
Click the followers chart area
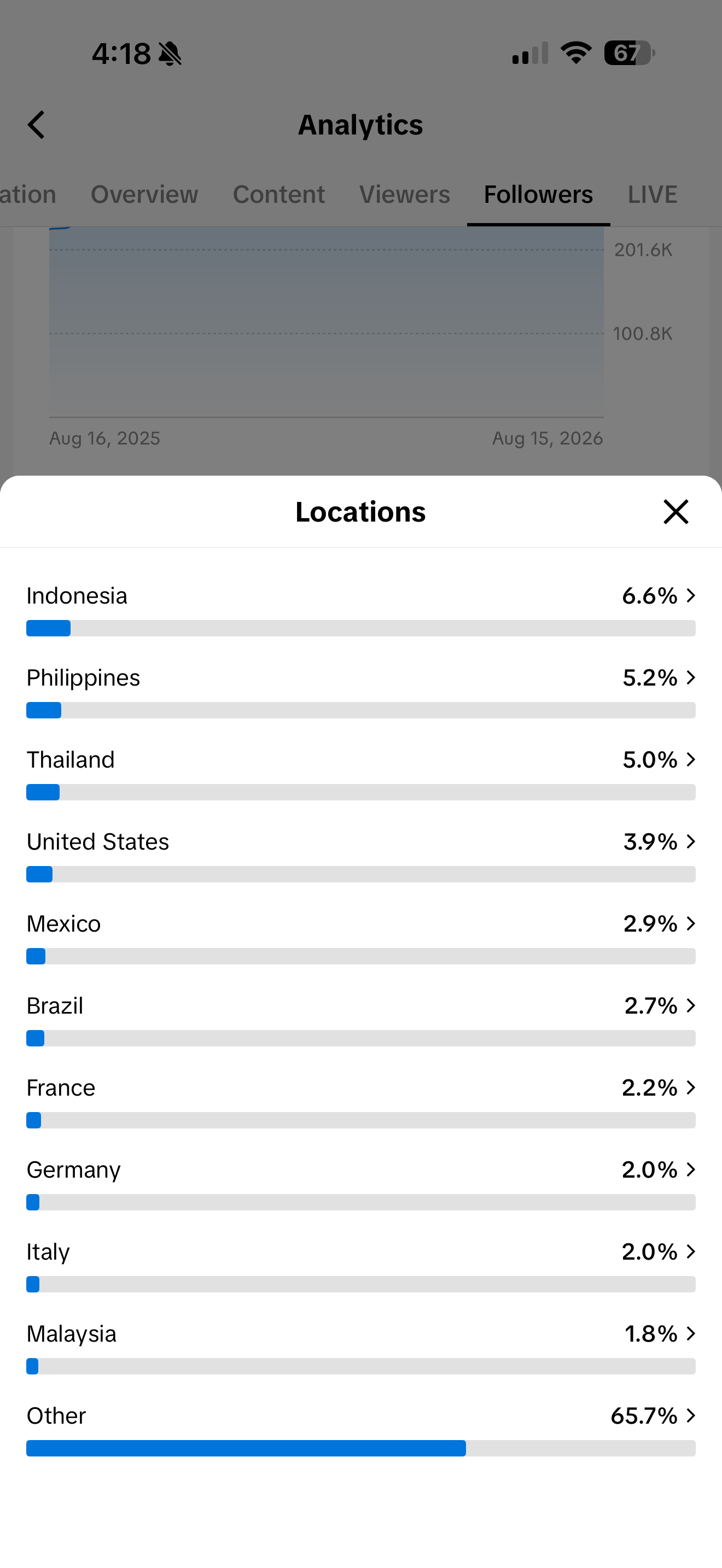[327, 323]
